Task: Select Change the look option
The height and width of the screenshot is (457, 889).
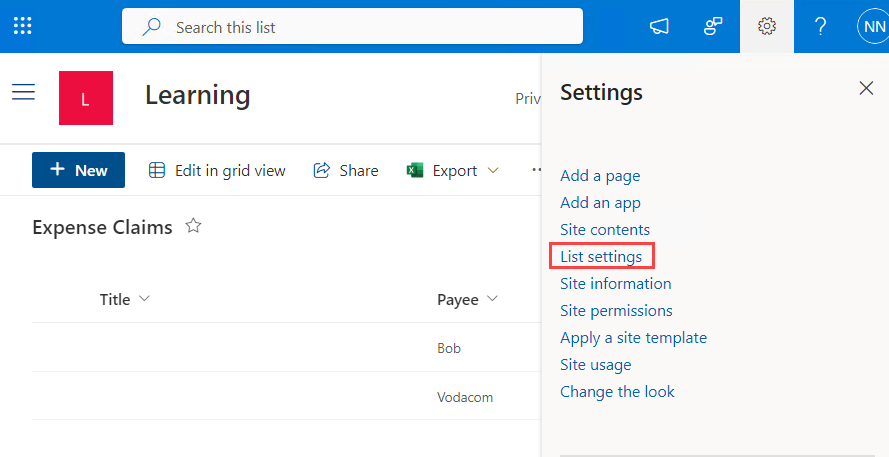Action: 617,392
